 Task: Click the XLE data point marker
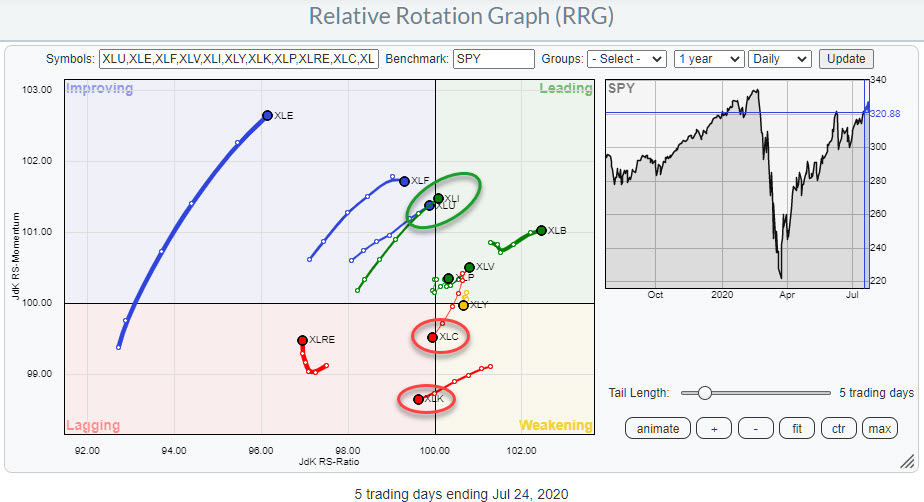pos(267,116)
